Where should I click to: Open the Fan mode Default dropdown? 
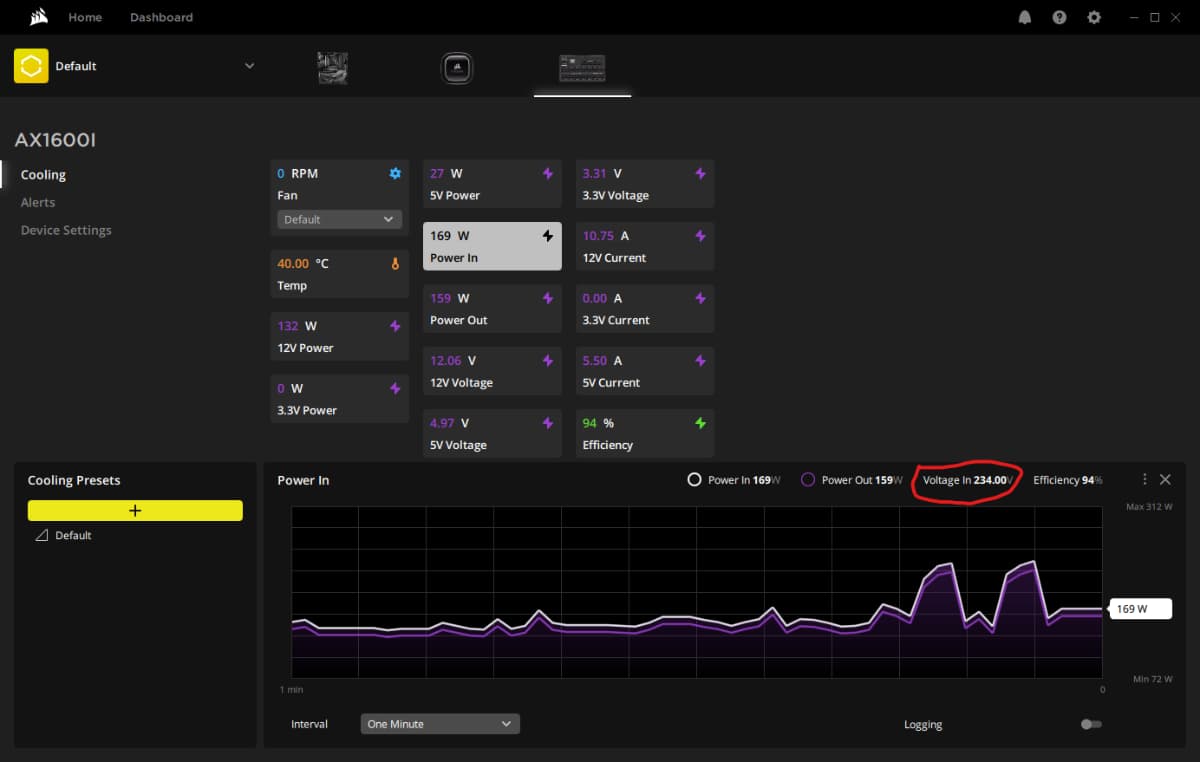pyautogui.click(x=339, y=219)
